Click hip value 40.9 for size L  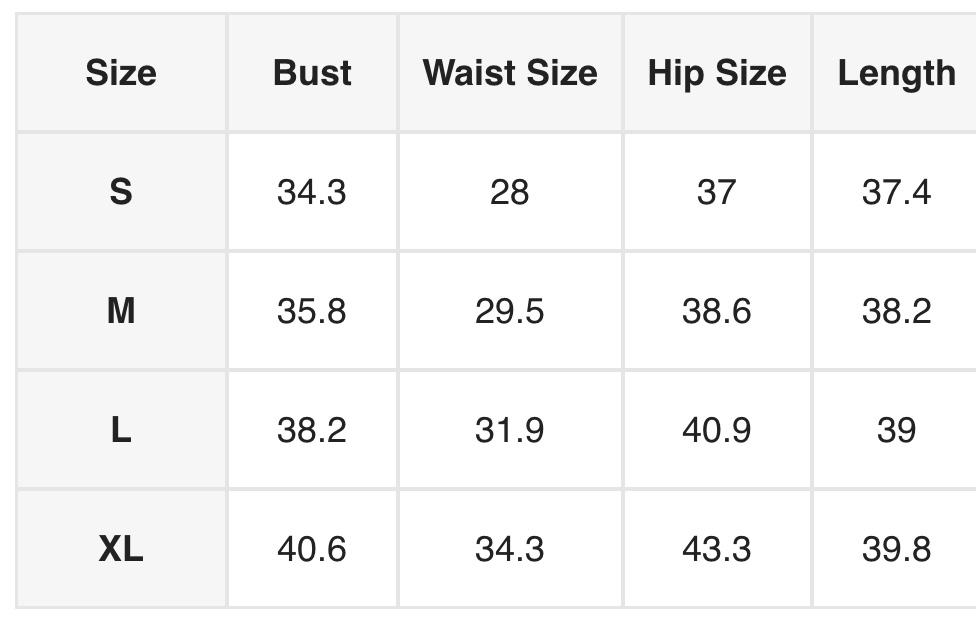[x=717, y=430]
